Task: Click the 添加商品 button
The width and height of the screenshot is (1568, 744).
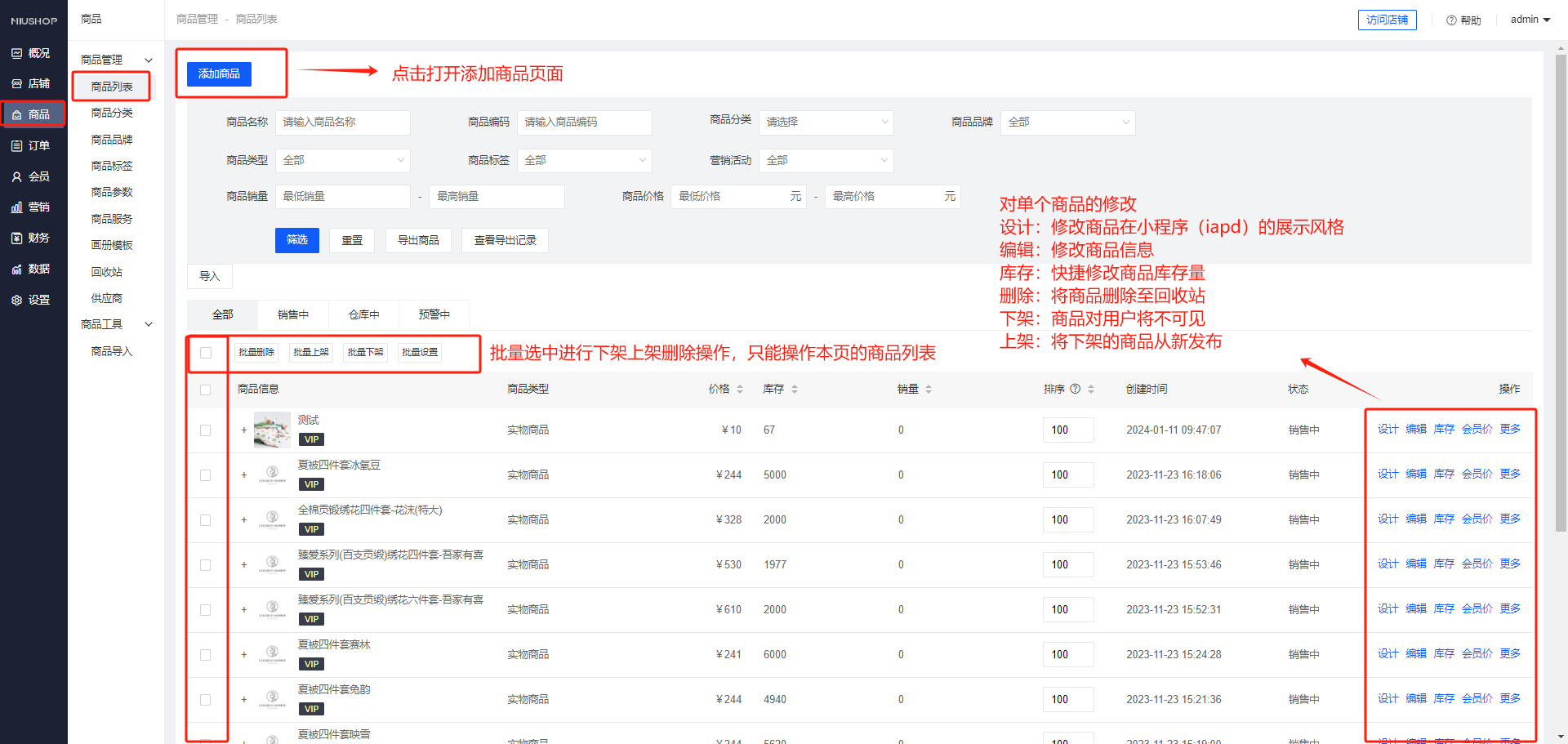Action: (219, 74)
